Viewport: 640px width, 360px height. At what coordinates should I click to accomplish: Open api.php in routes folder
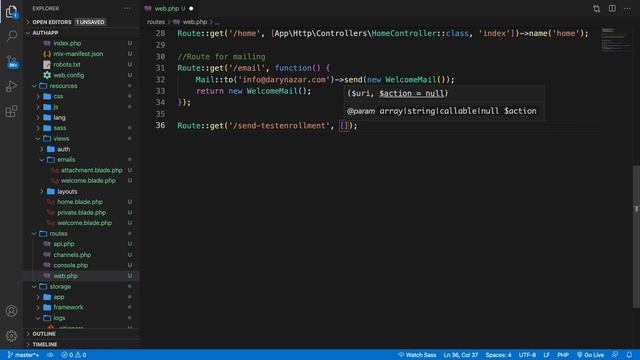tap(64, 244)
